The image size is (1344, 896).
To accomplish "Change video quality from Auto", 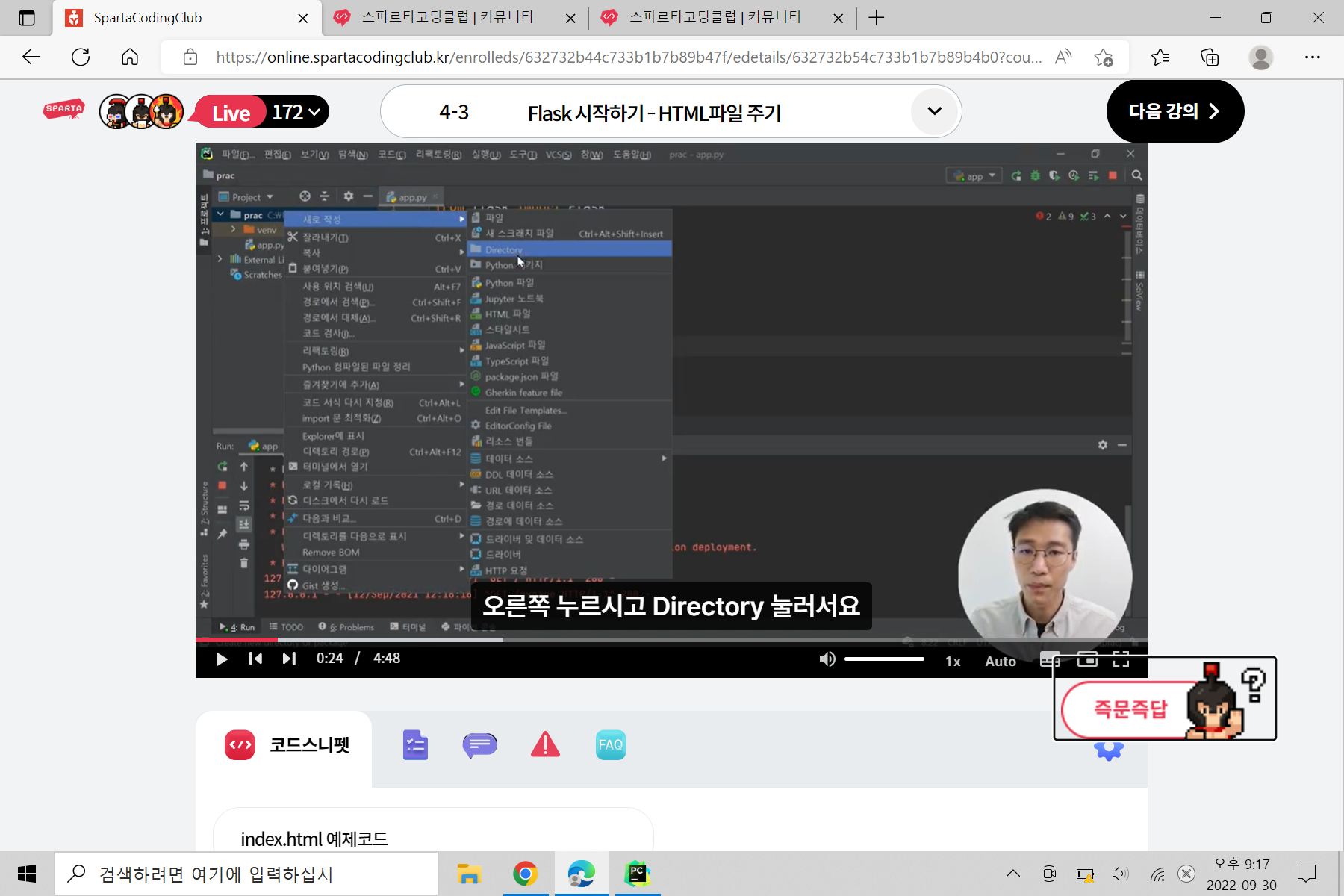I will [x=1001, y=661].
